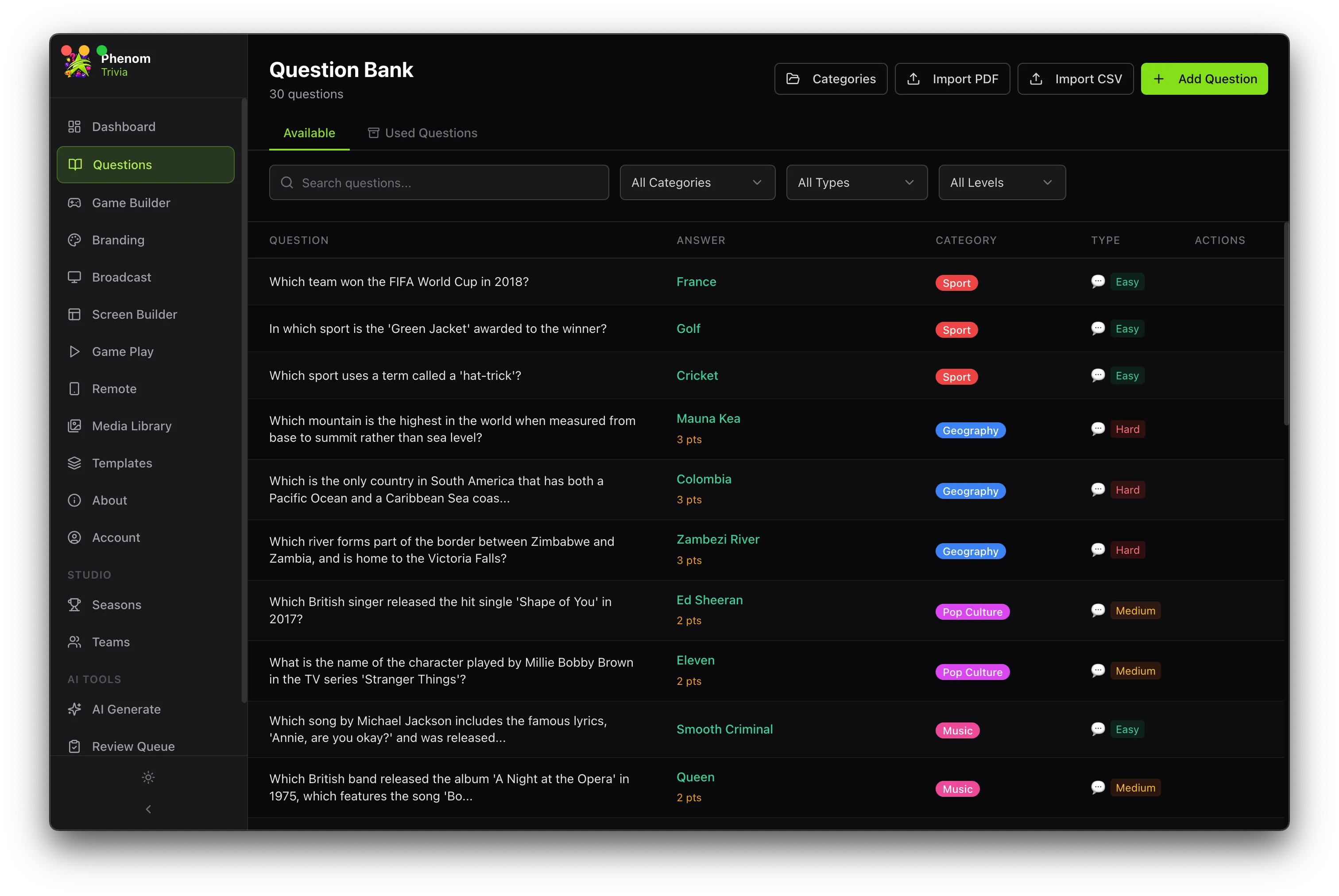This screenshot has width=1339, height=896.
Task: Open the Broadcast section
Action: pos(145,277)
